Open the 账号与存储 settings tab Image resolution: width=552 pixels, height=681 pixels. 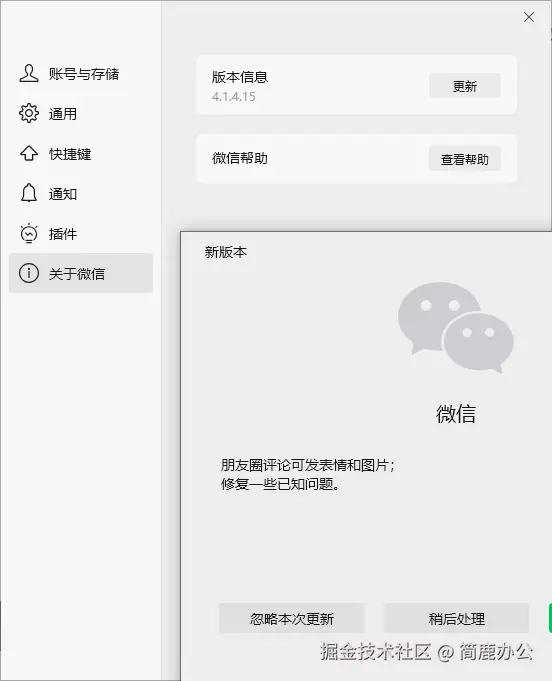coord(81,74)
